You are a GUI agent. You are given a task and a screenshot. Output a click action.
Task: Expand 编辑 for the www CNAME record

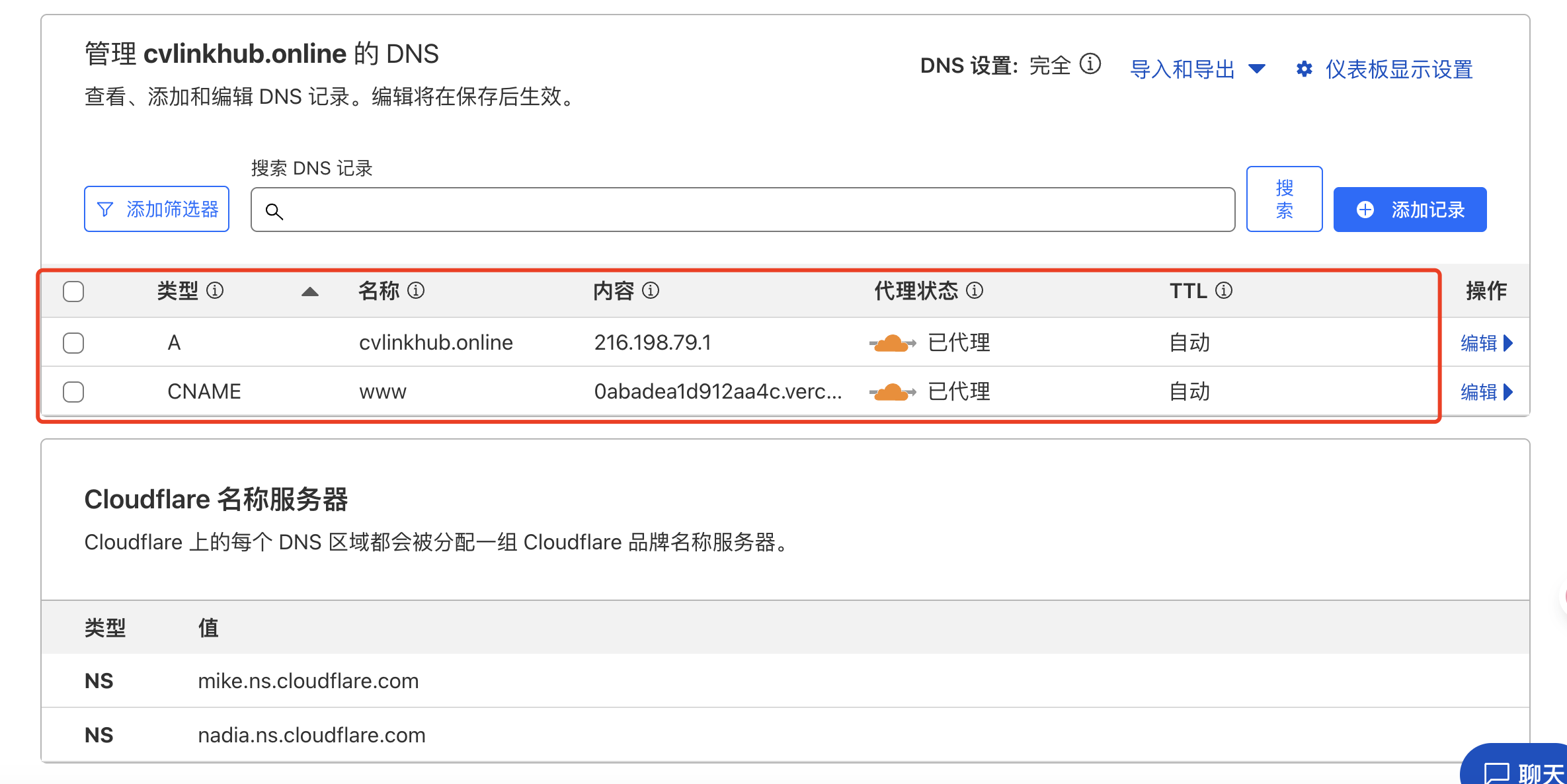[1486, 391]
